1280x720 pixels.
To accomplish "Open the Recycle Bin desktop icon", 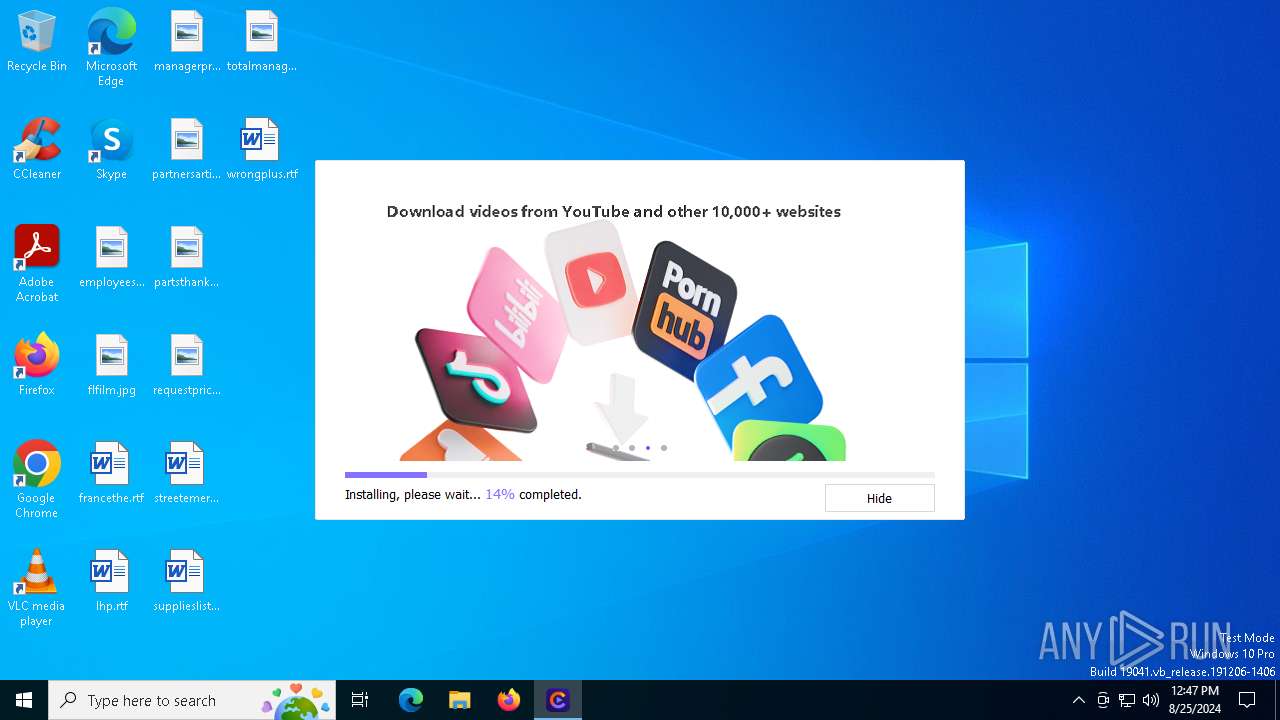I will (37, 42).
